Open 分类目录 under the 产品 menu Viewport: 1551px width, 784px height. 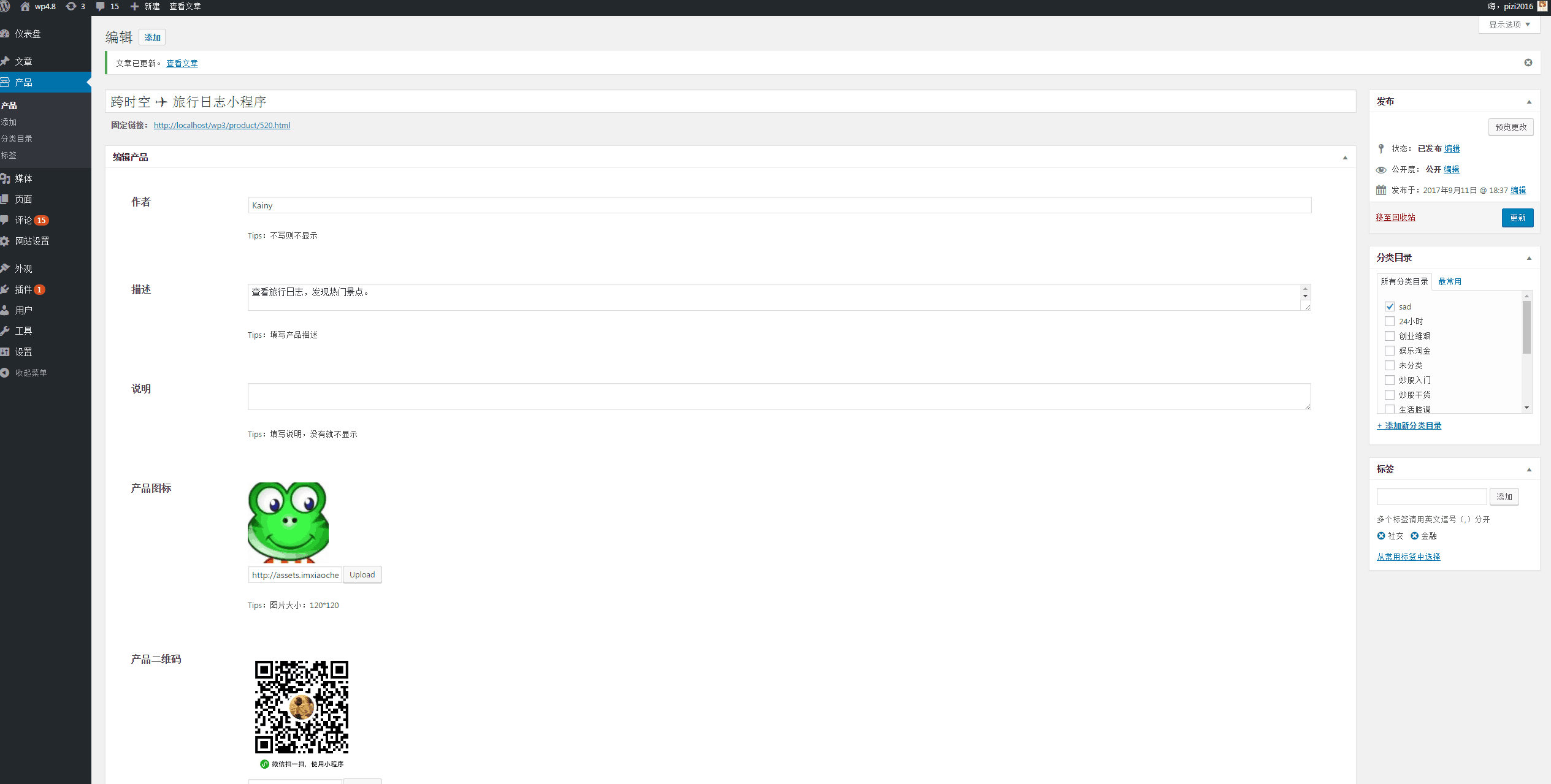coord(17,139)
